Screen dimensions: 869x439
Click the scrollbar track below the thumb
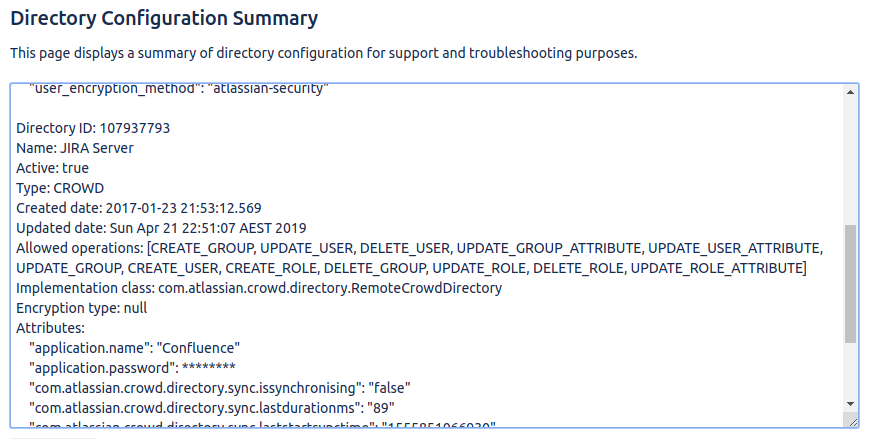[x=851, y=375]
